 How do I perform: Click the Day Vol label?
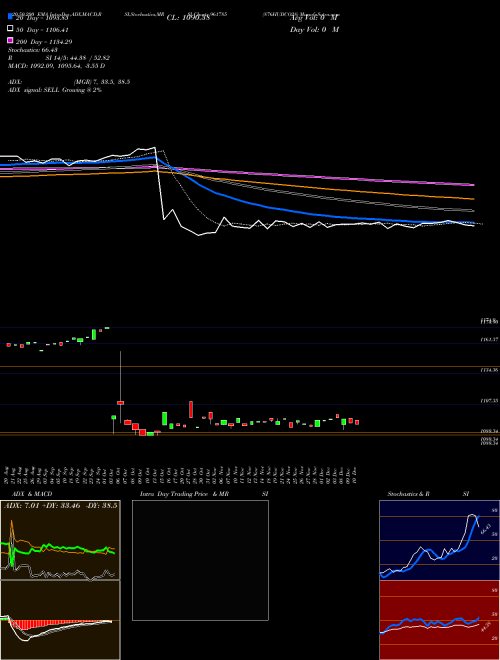point(314,29)
